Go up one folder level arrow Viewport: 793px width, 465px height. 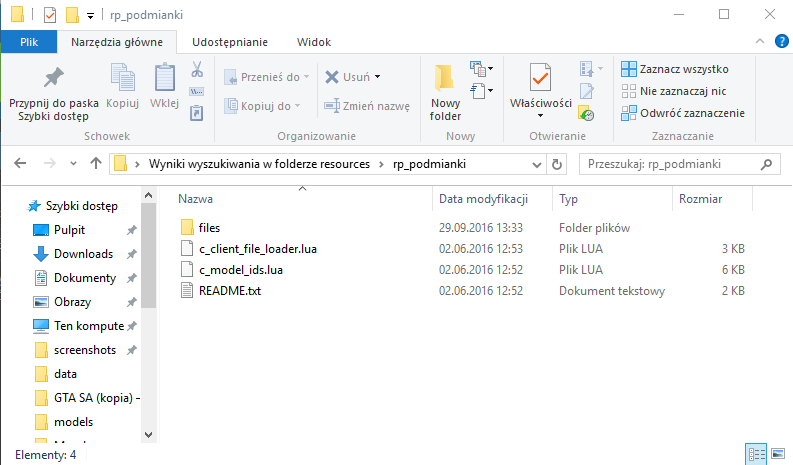96,163
